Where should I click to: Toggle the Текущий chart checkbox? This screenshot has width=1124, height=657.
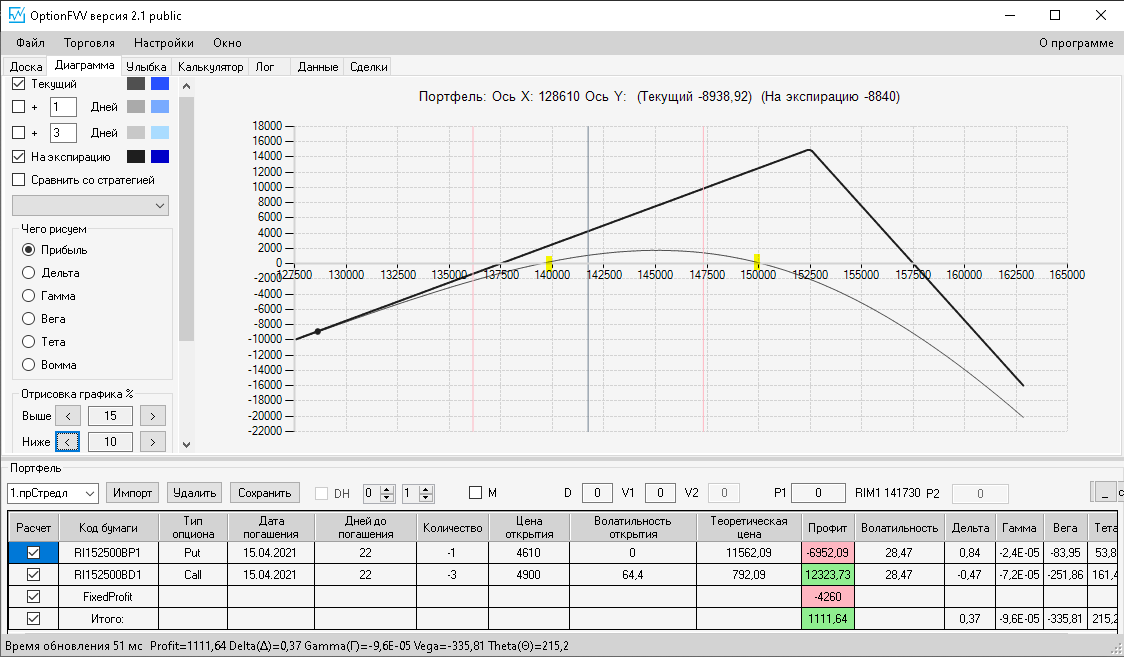pos(19,84)
